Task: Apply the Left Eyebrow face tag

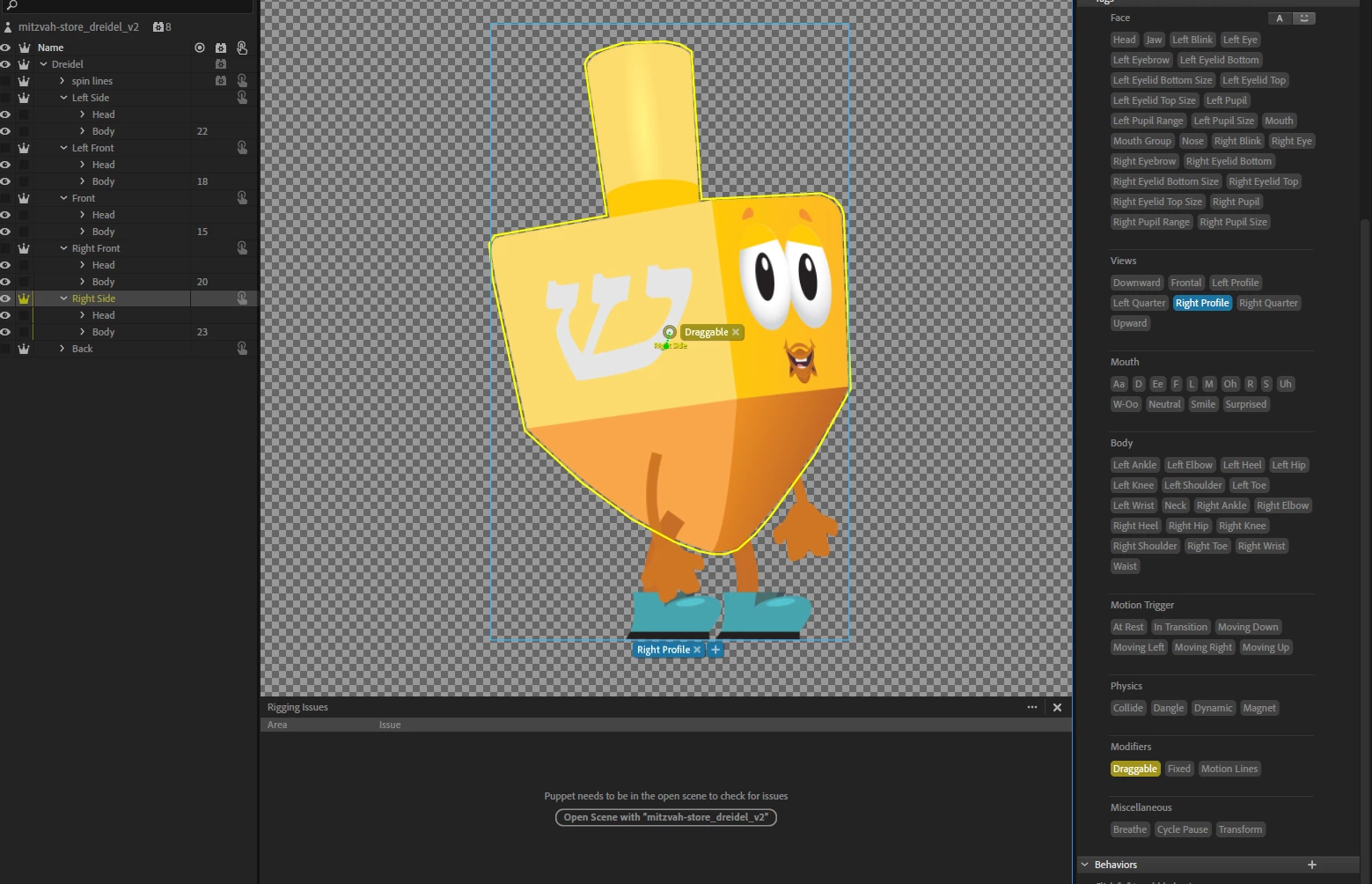Action: click(x=1141, y=60)
